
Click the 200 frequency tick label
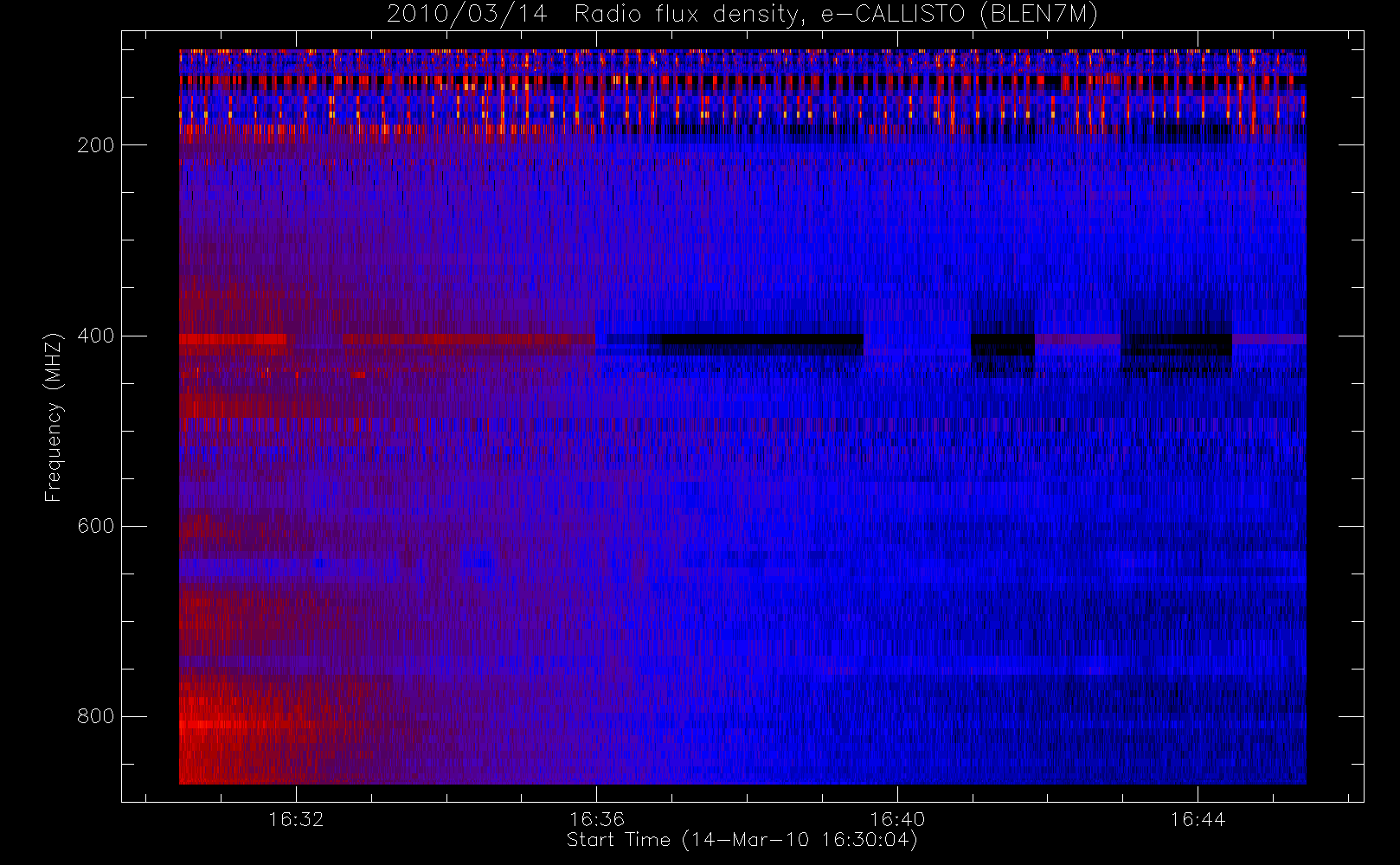coord(96,145)
